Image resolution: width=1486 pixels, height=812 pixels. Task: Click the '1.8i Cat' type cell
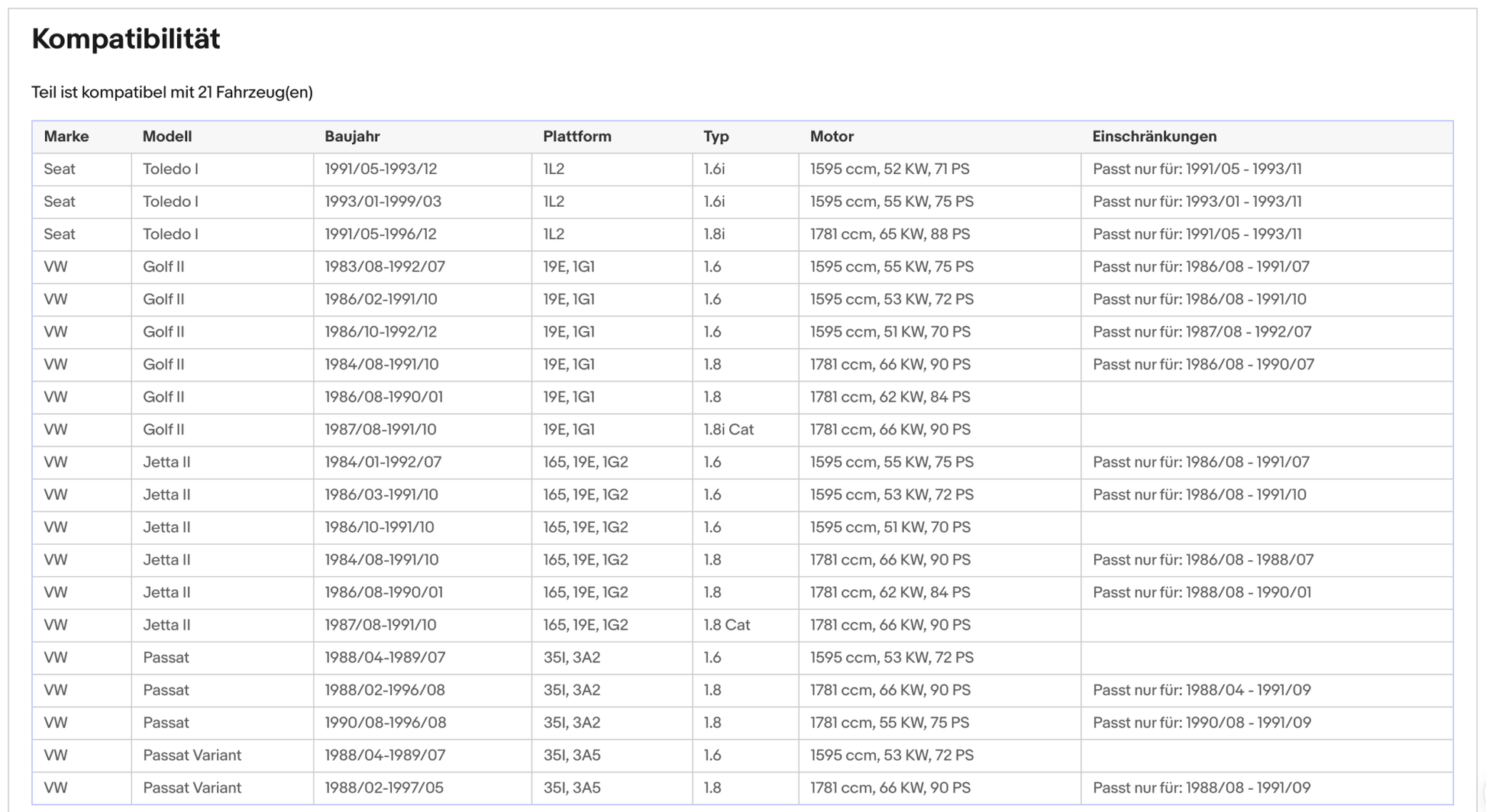point(728,430)
